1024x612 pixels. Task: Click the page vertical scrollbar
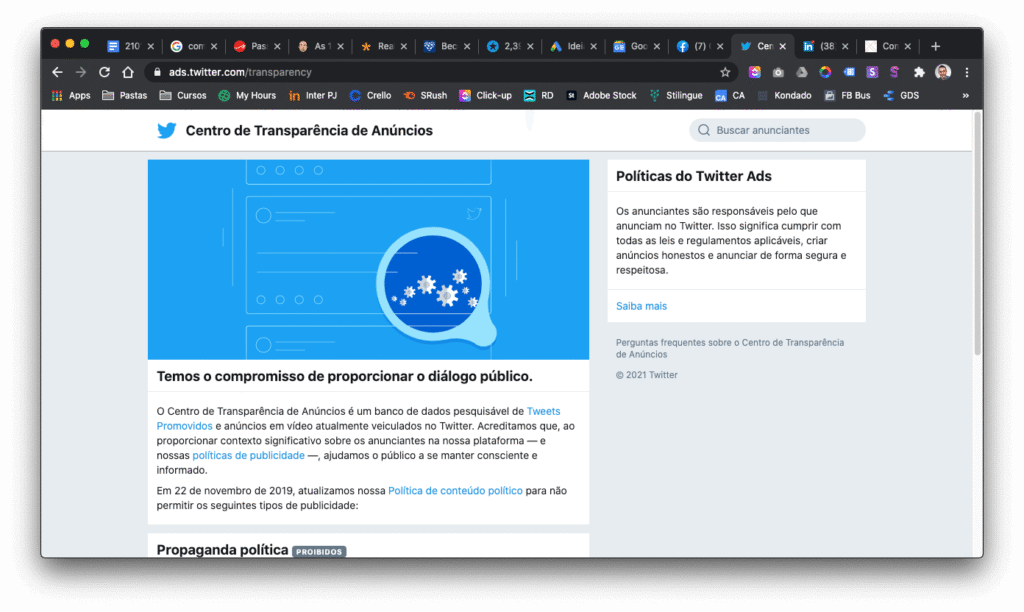(978, 235)
